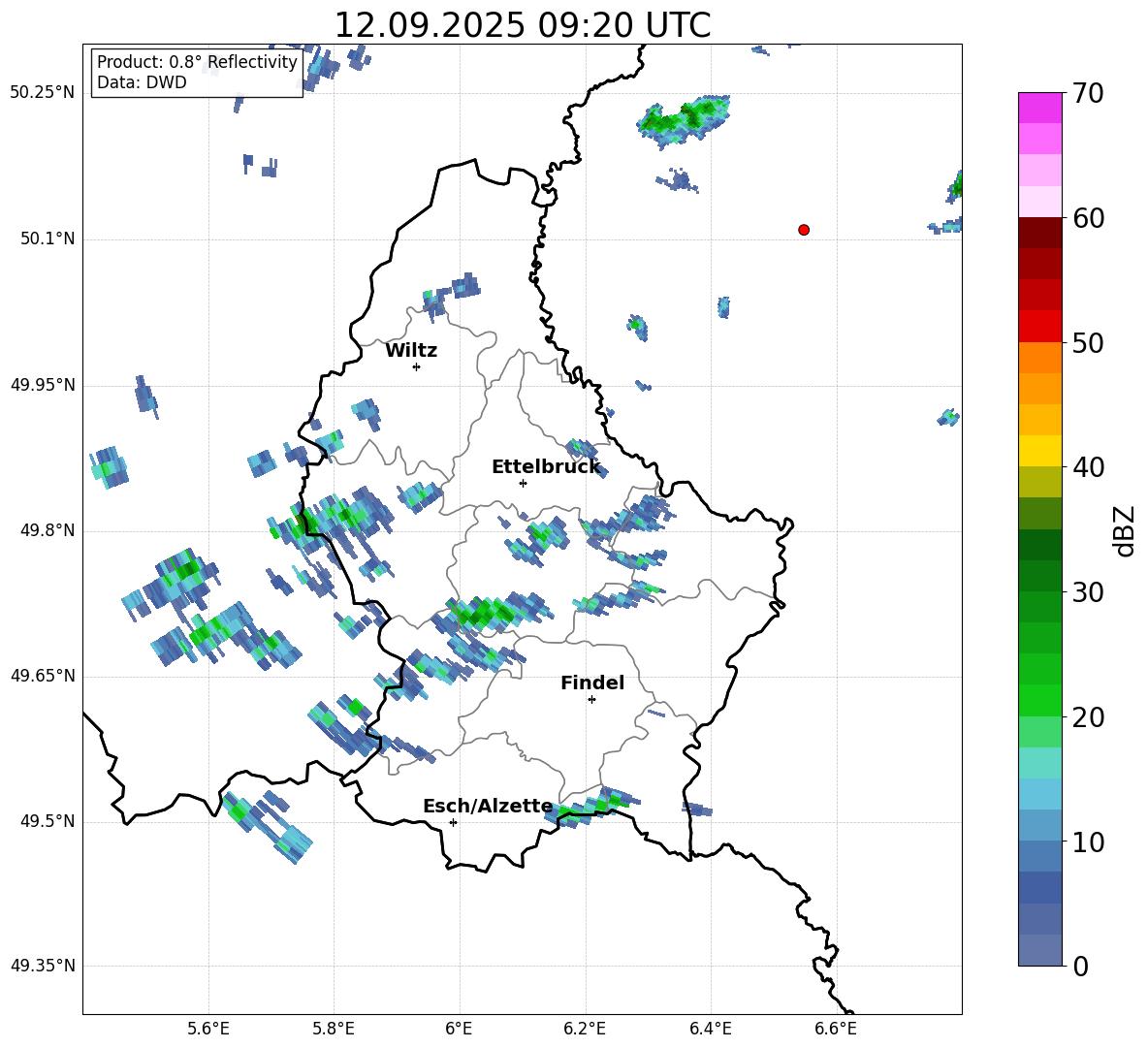The width and height of the screenshot is (1148, 1048).
Task: Select the orange colorbar swatch just below 50
Action: coord(1040,358)
